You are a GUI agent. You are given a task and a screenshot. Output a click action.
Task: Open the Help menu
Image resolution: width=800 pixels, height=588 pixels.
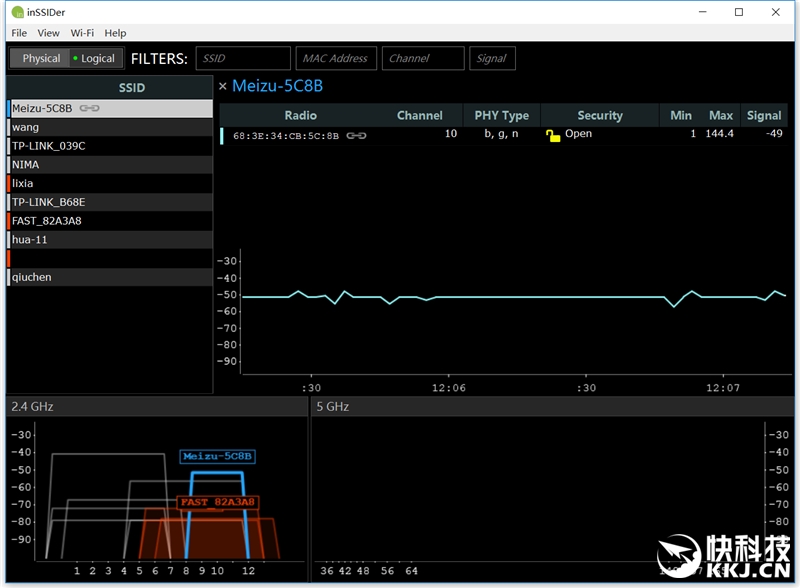coord(115,33)
